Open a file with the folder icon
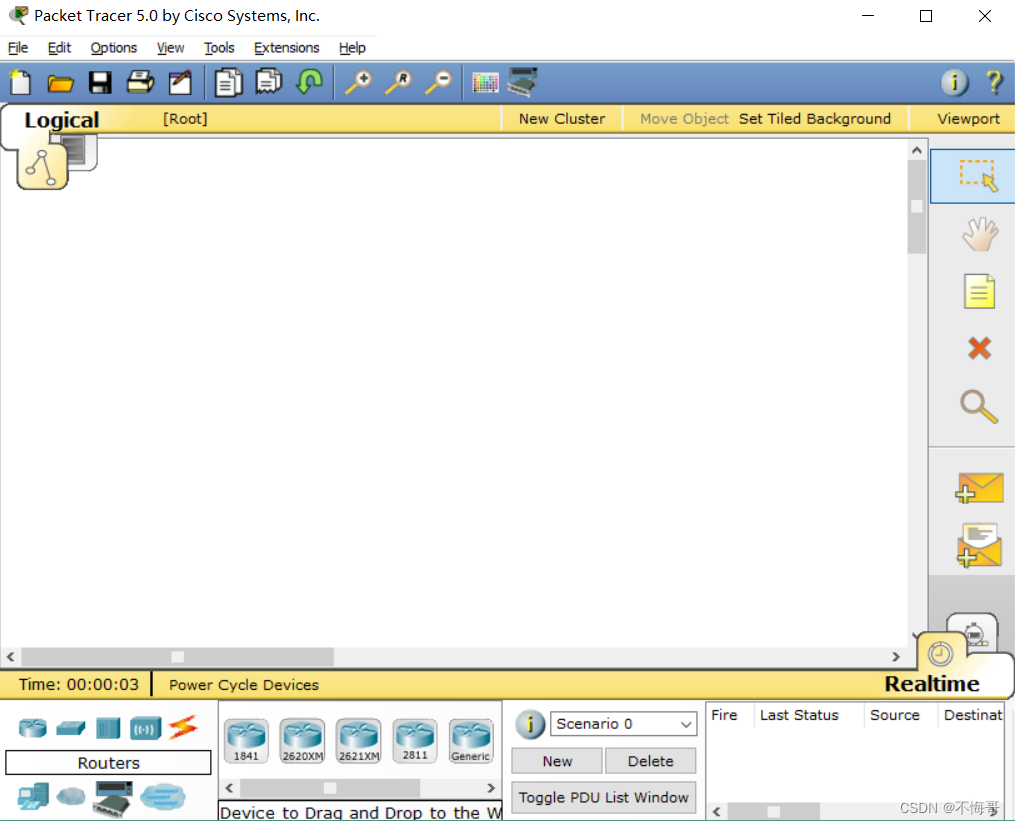Viewport: 1015px width, 824px height. click(x=60, y=84)
